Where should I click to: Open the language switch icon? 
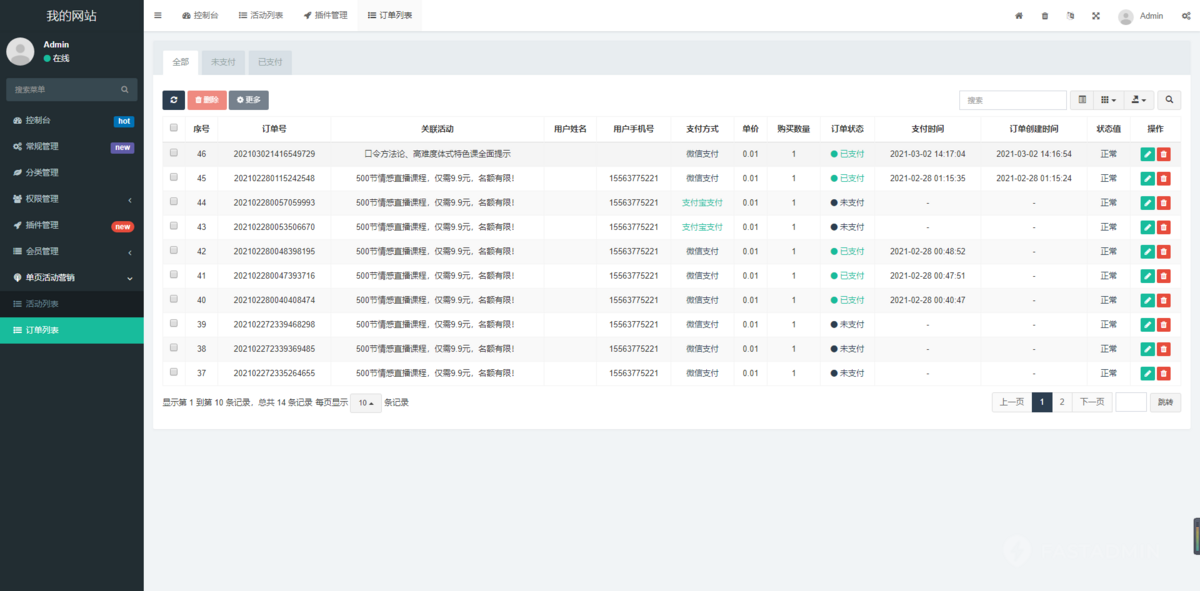coord(1070,16)
